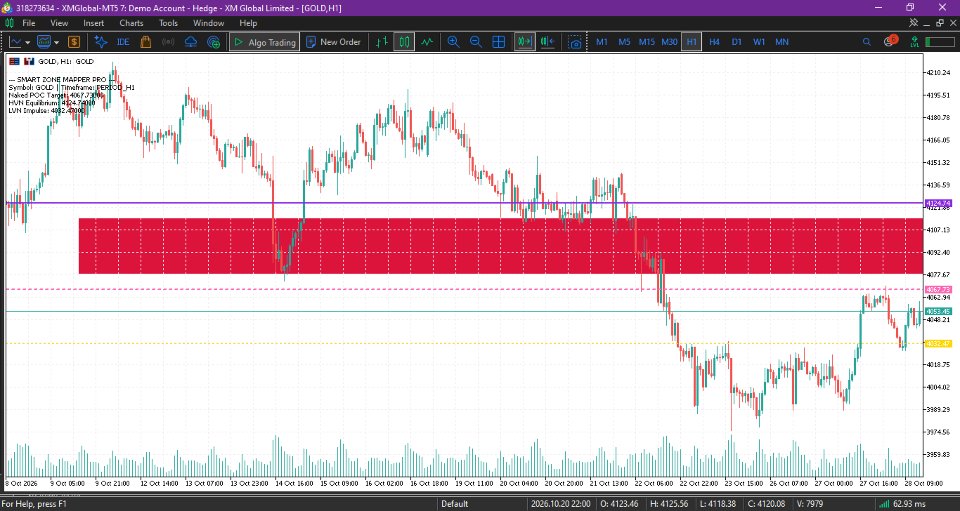This screenshot has width=960, height=511.
Task: Click the connection bar indicator in the toolbar
Action: [939, 42]
